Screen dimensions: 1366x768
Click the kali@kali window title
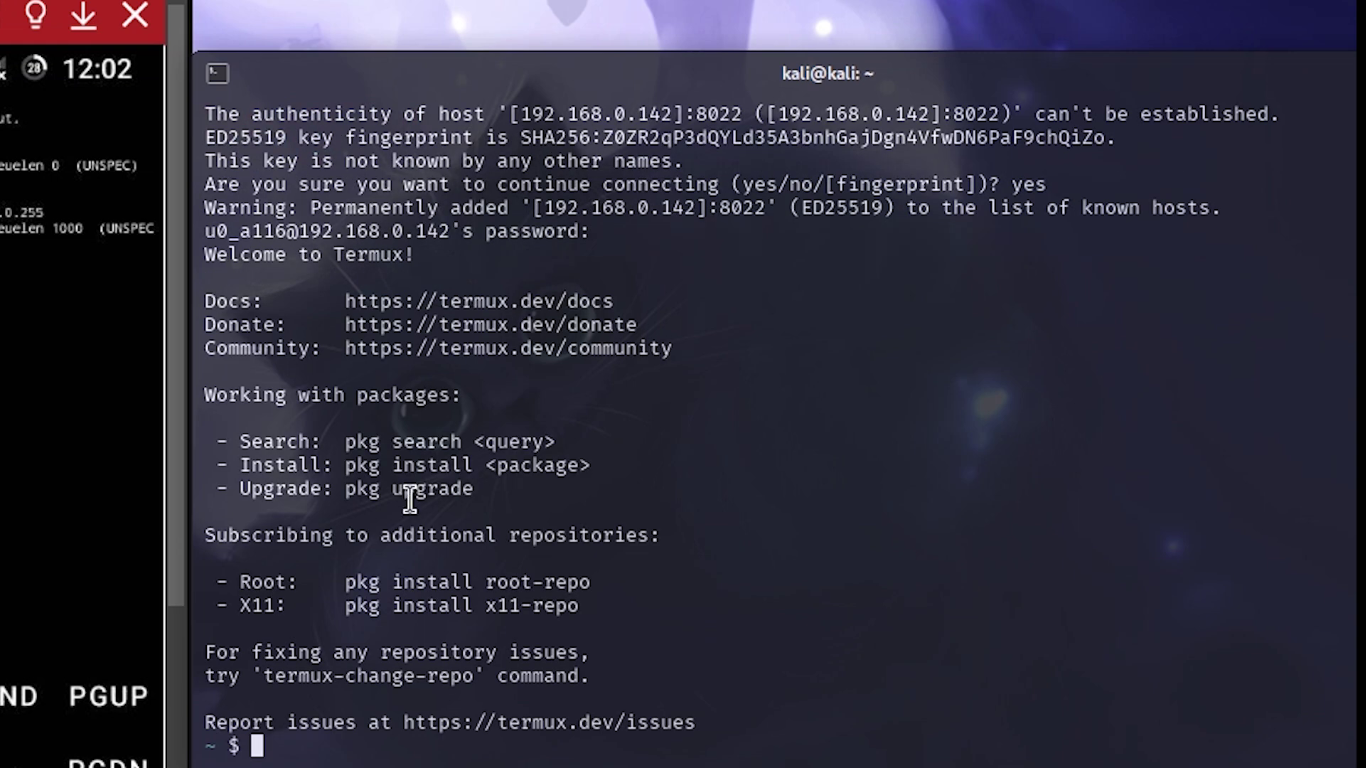tap(827, 73)
